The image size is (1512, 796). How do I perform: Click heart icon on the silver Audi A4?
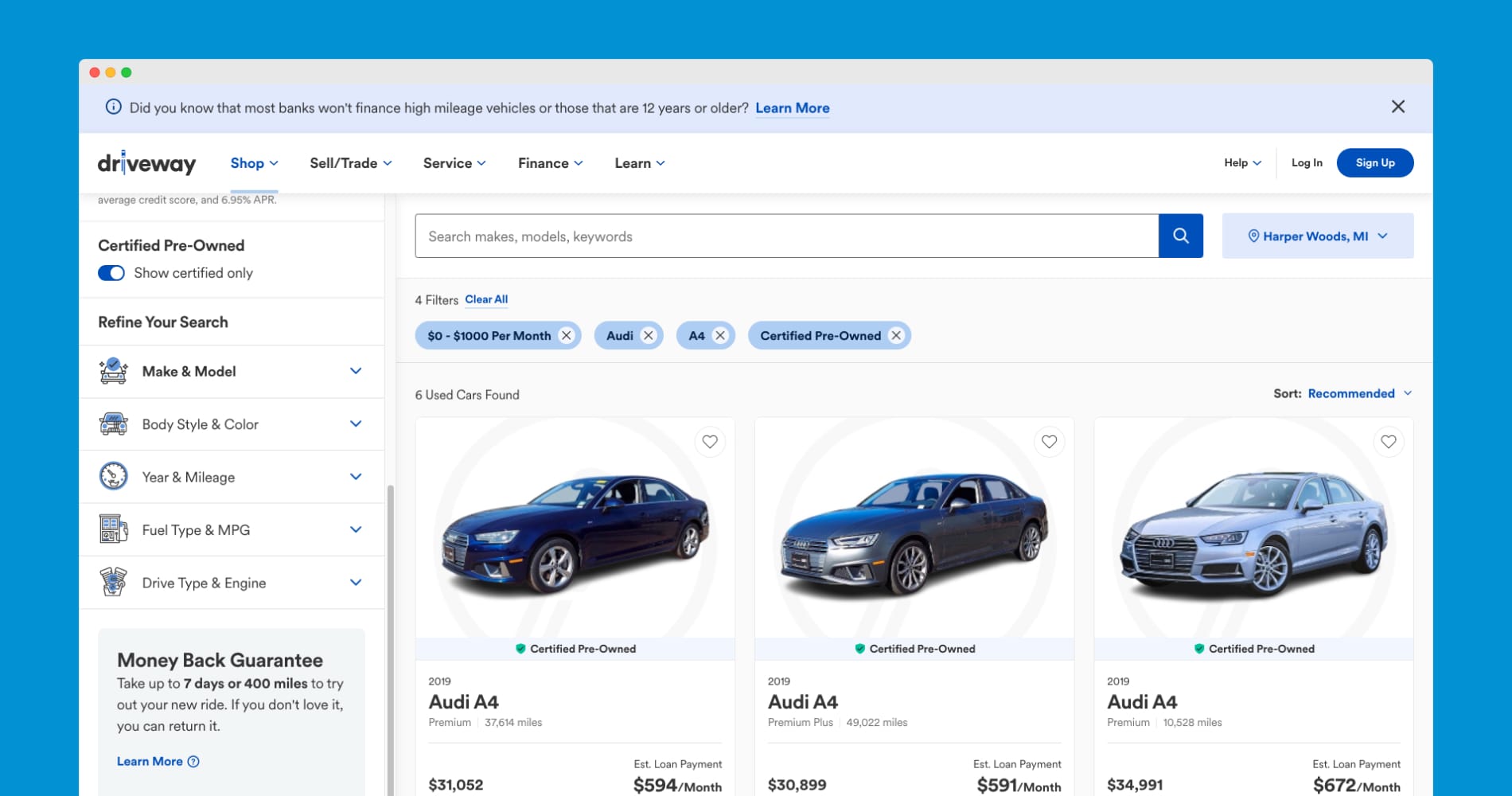tap(1388, 442)
